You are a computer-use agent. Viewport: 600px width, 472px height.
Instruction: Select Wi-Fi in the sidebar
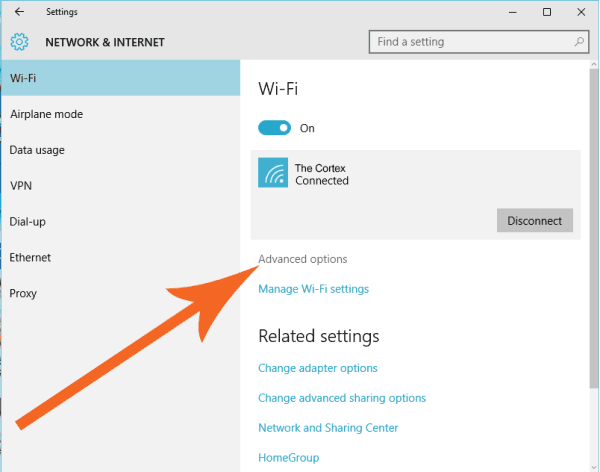(121, 78)
